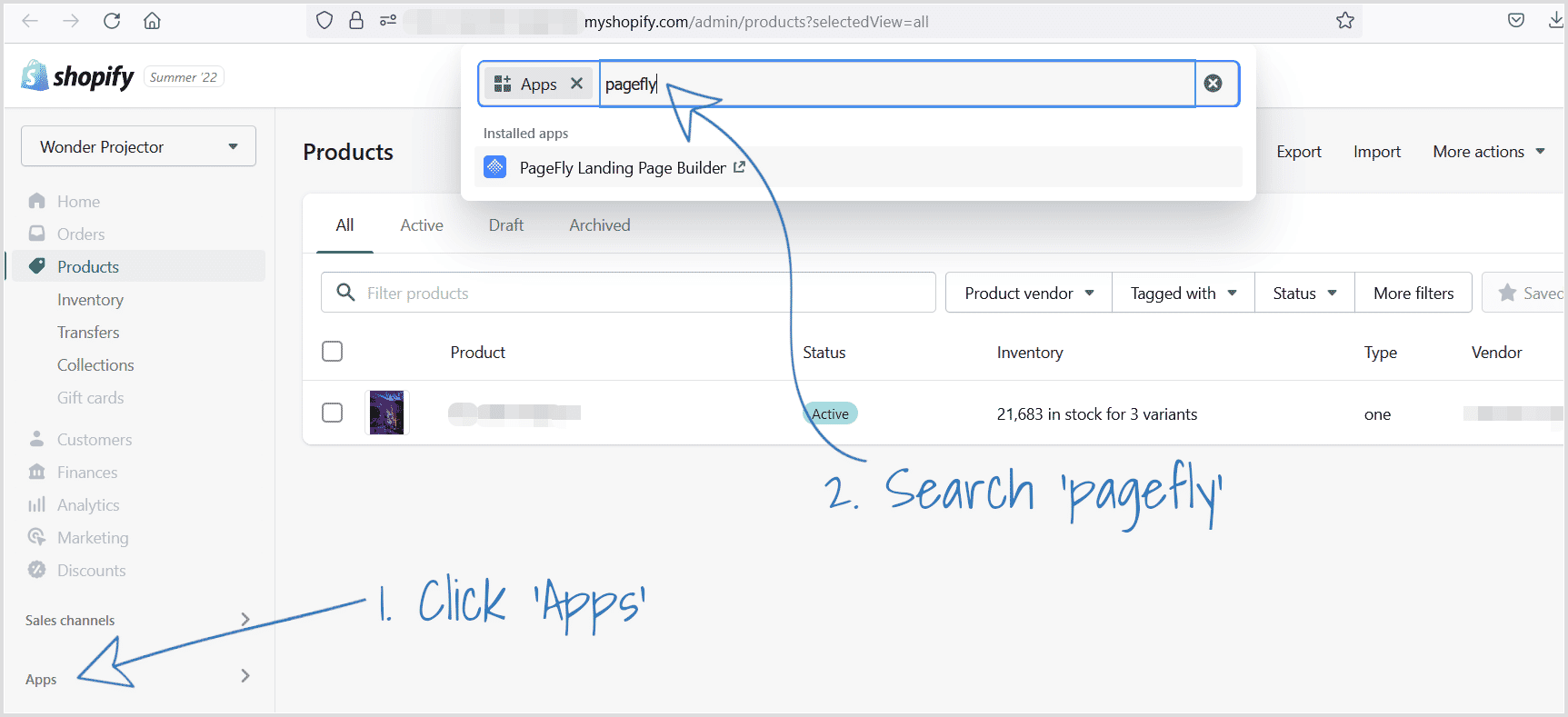The height and width of the screenshot is (717, 1568).
Task: Check the box on the Active product row
Action: [333, 413]
